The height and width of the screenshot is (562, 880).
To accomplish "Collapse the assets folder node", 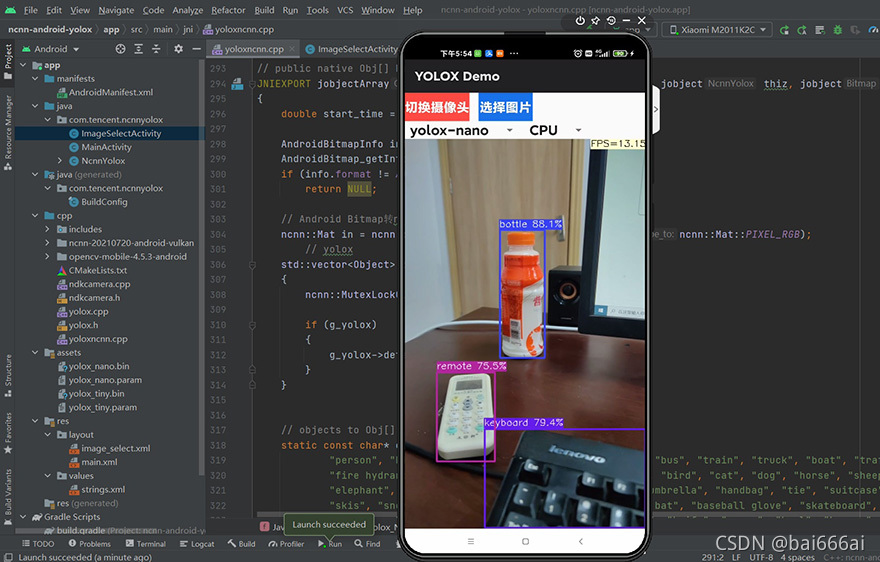I will (x=35, y=353).
